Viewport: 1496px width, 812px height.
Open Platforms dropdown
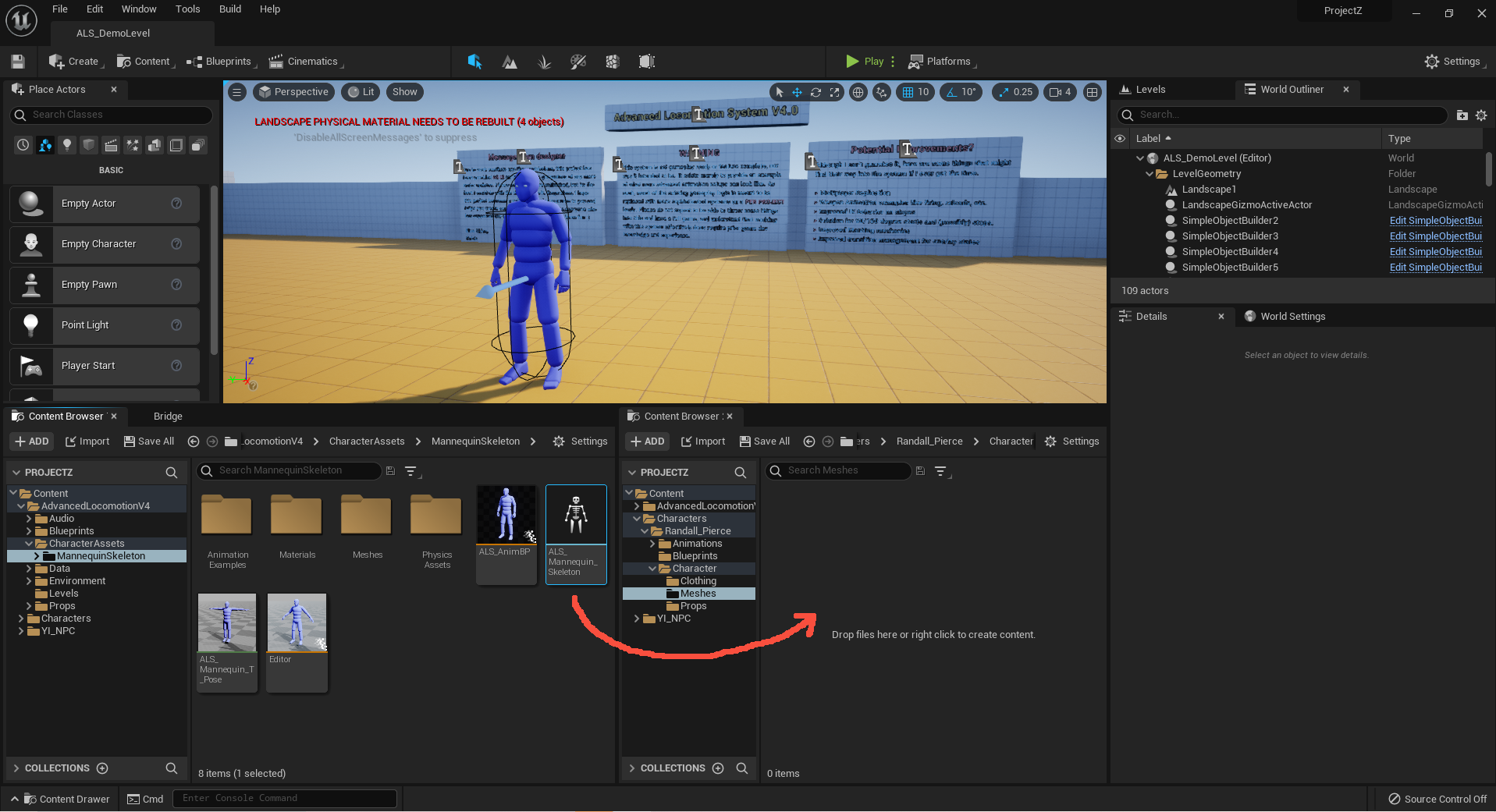pos(943,62)
